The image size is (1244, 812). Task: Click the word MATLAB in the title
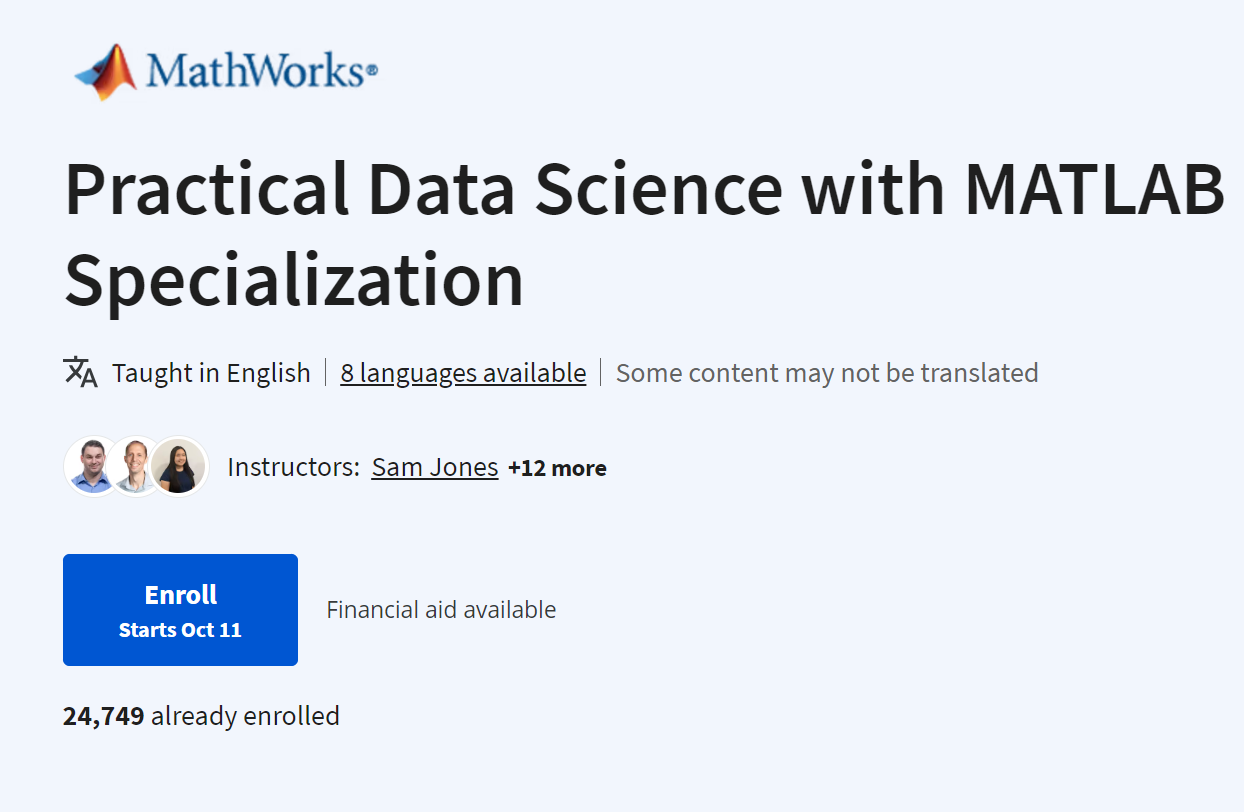1095,188
